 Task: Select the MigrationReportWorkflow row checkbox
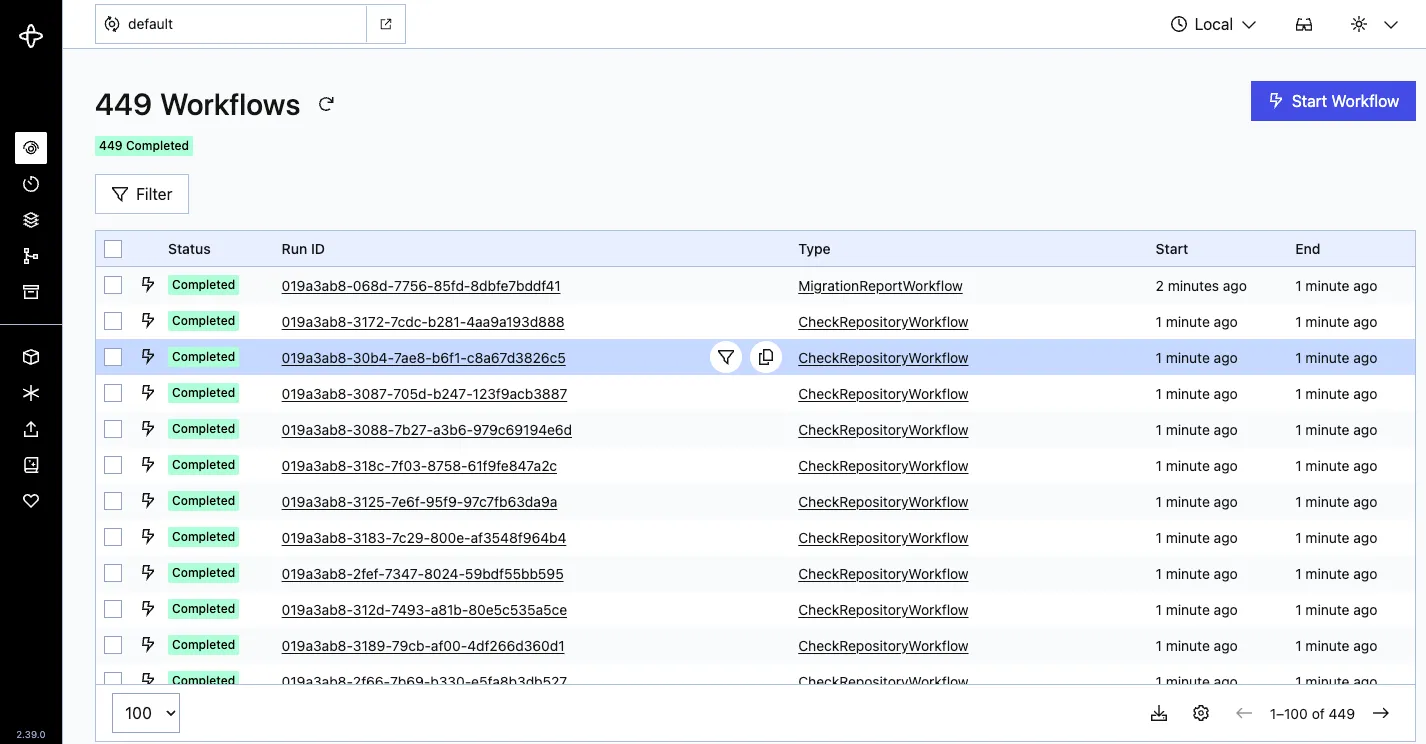[x=113, y=285]
